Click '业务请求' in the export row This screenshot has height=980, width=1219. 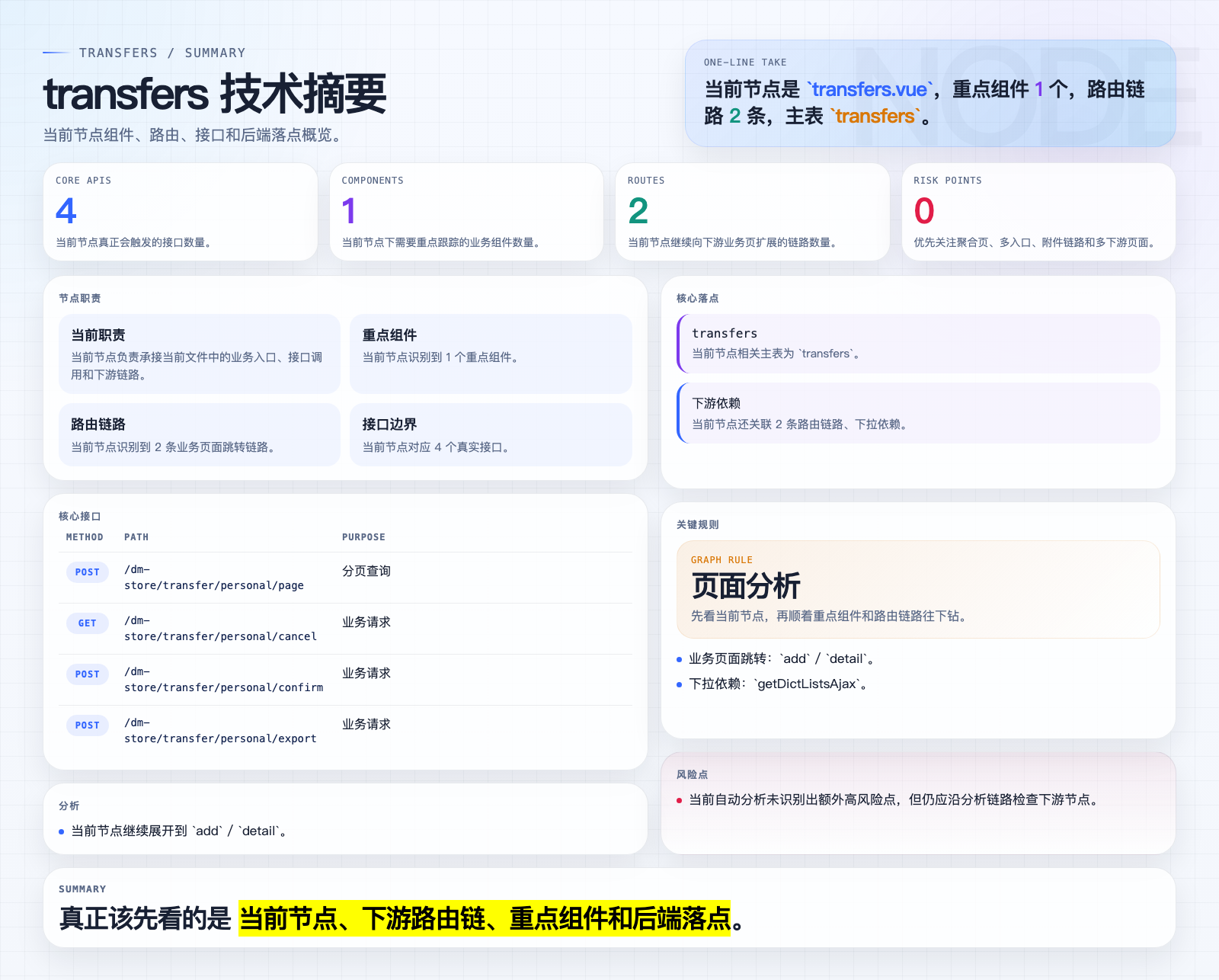point(366,724)
